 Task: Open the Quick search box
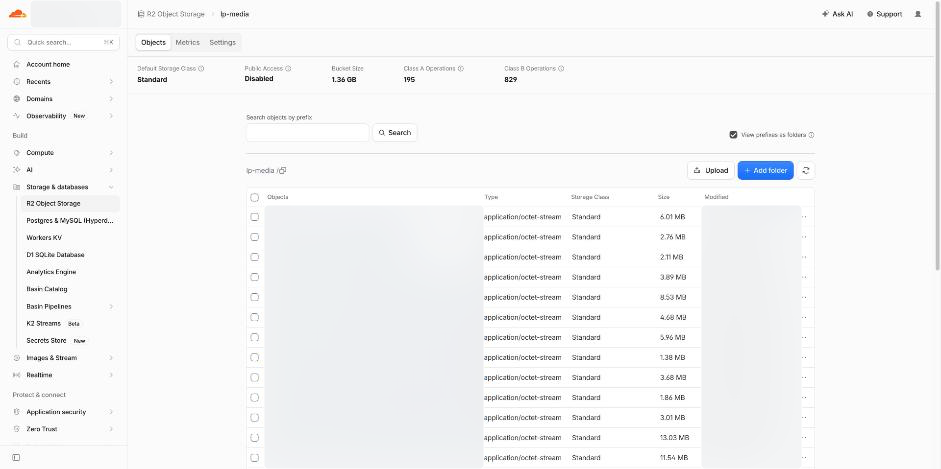click(x=63, y=43)
